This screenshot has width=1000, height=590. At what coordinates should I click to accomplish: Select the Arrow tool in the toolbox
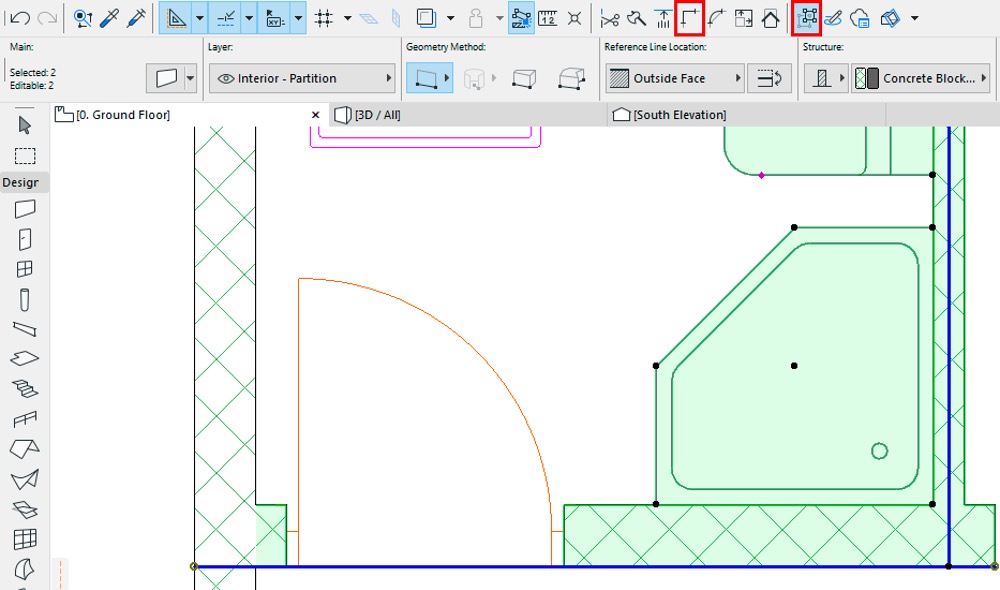coord(25,125)
